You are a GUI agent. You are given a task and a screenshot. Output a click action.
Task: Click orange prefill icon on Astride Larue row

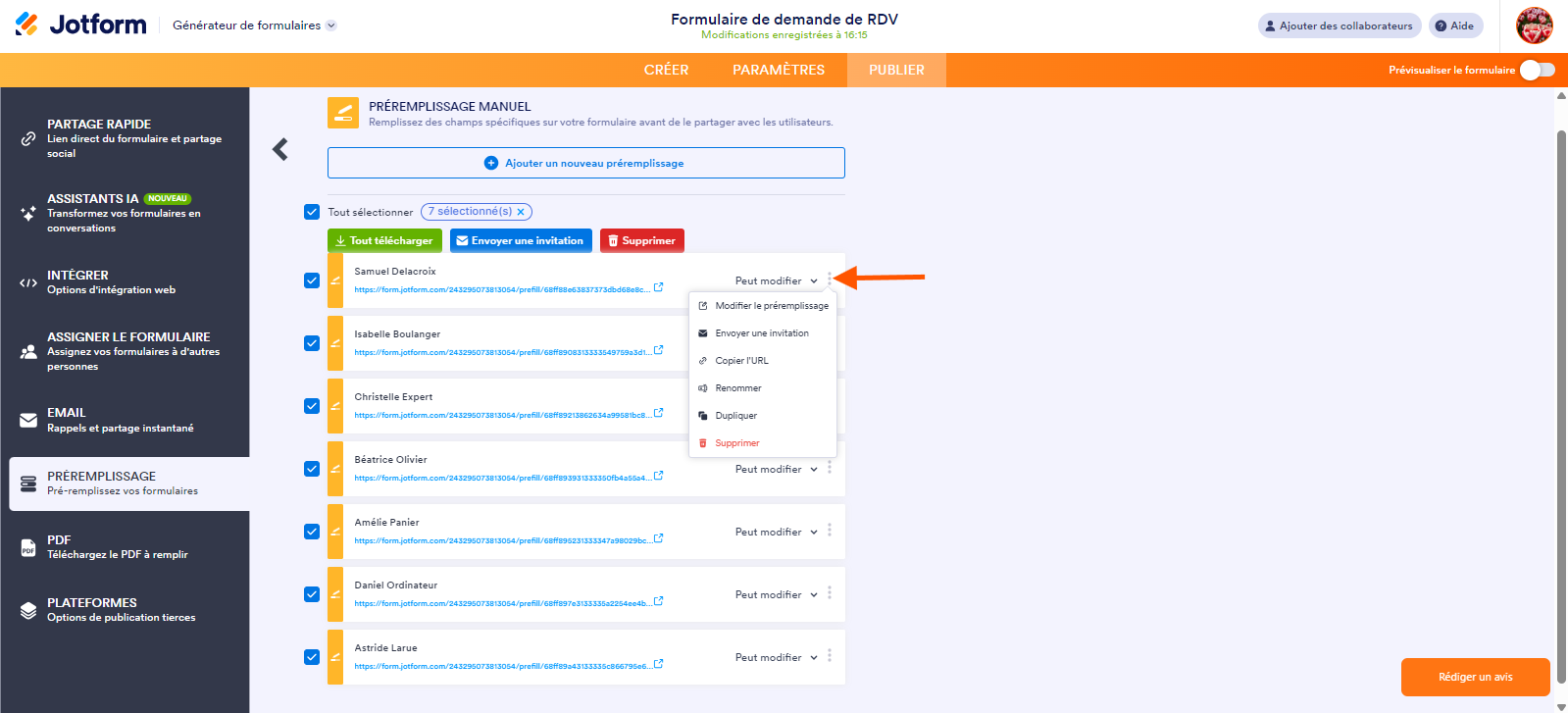[x=335, y=657]
